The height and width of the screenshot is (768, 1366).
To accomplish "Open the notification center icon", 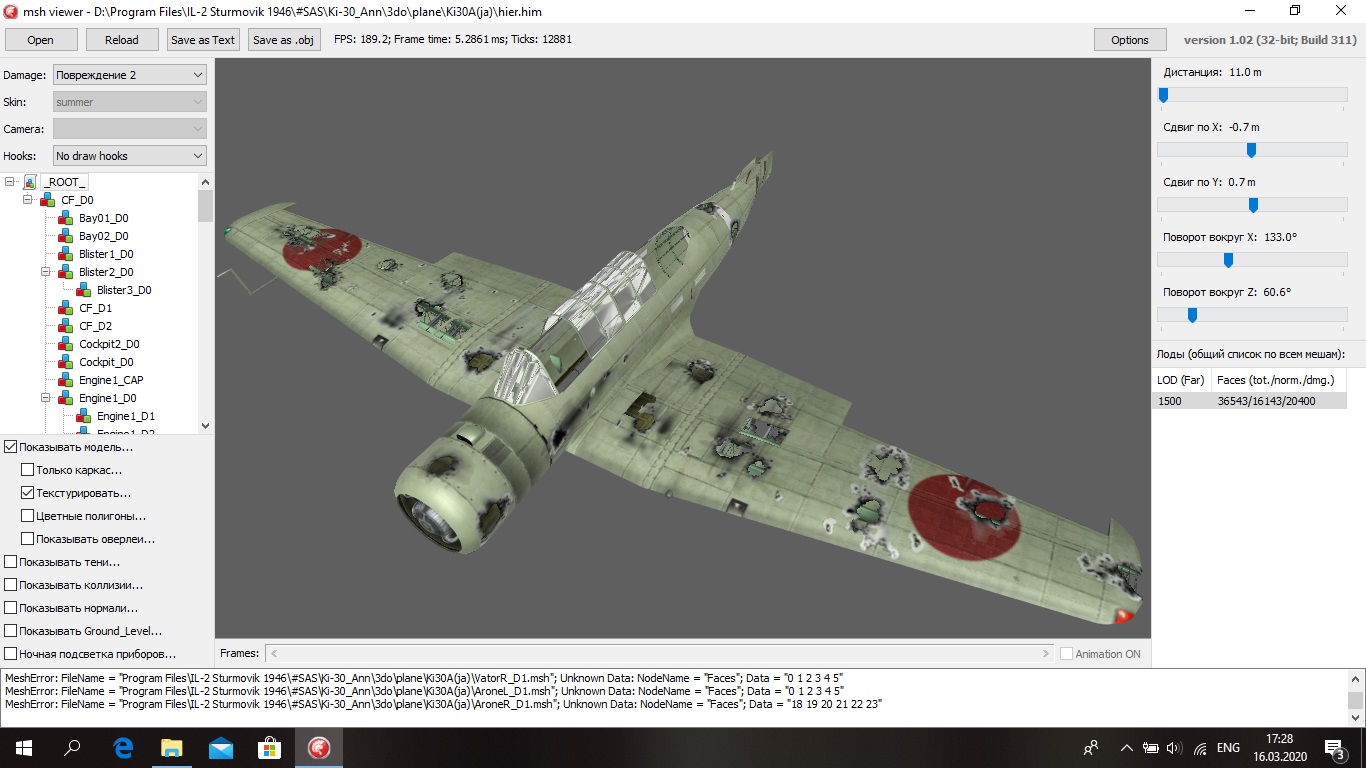I will [1334, 748].
